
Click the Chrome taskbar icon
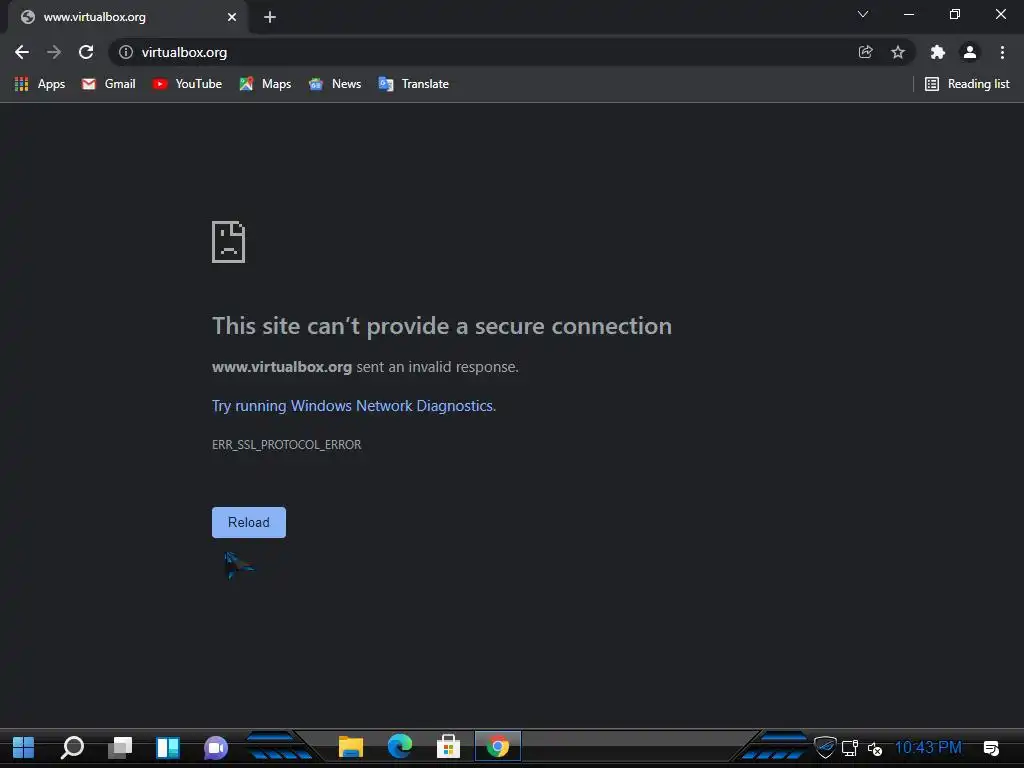point(498,746)
